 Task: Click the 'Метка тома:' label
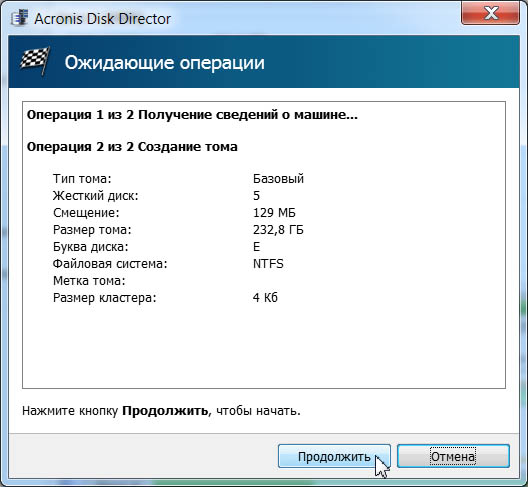[89, 281]
